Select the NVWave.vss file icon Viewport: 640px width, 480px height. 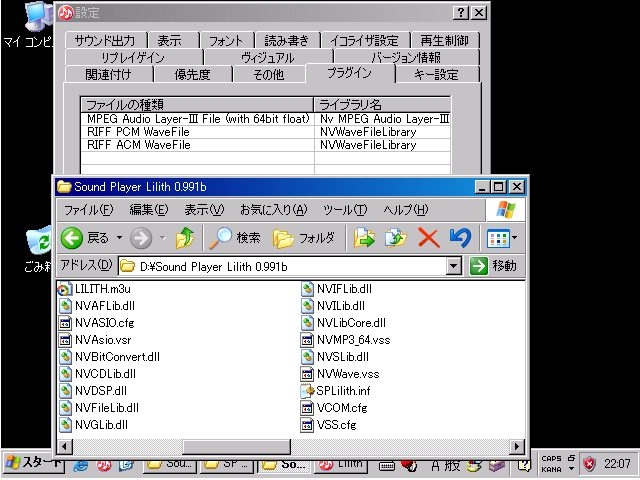pyautogui.click(x=307, y=374)
